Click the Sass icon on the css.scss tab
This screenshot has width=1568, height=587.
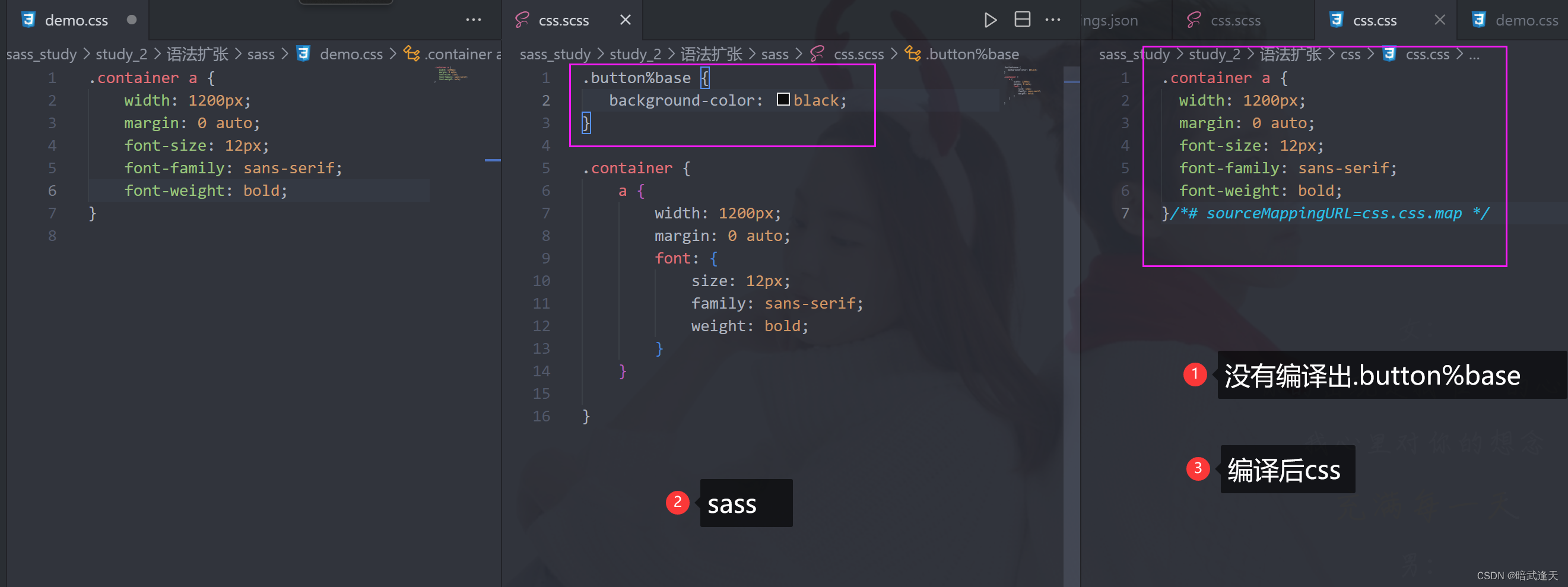pos(522,20)
